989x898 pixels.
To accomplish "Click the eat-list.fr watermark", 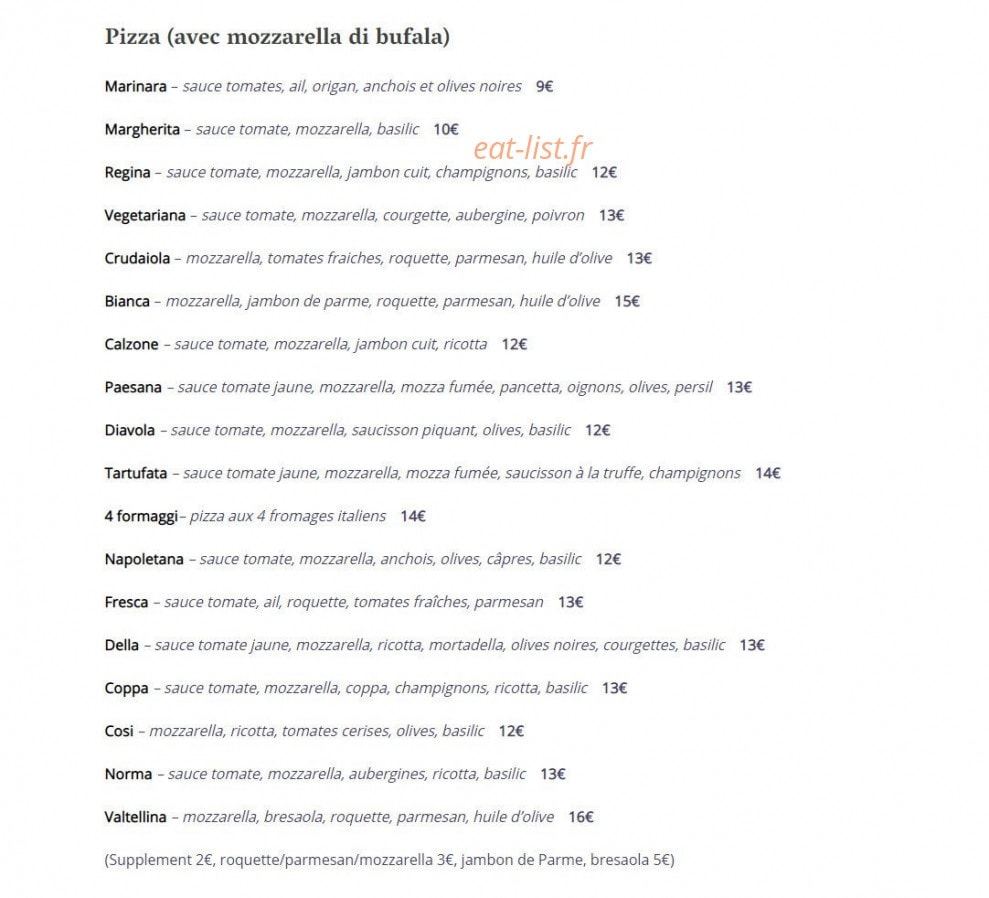I will click(x=532, y=148).
